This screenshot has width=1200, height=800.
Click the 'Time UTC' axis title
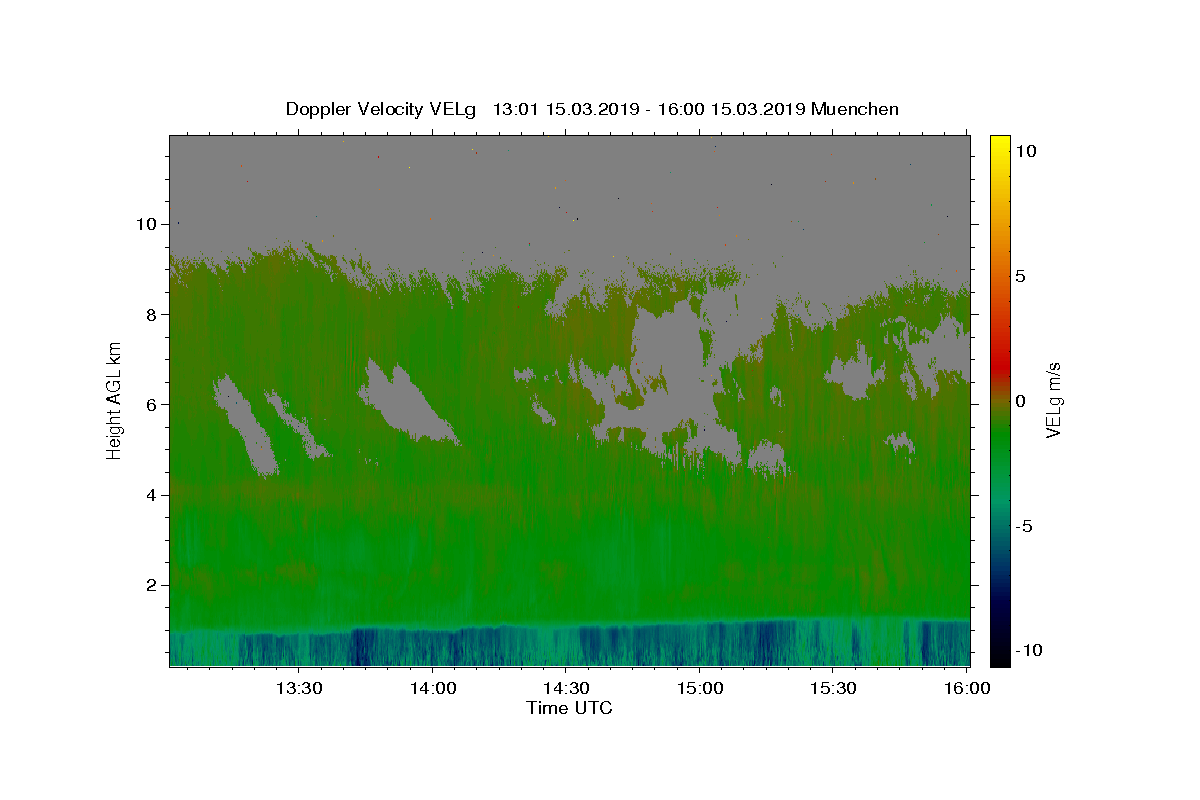[569, 708]
